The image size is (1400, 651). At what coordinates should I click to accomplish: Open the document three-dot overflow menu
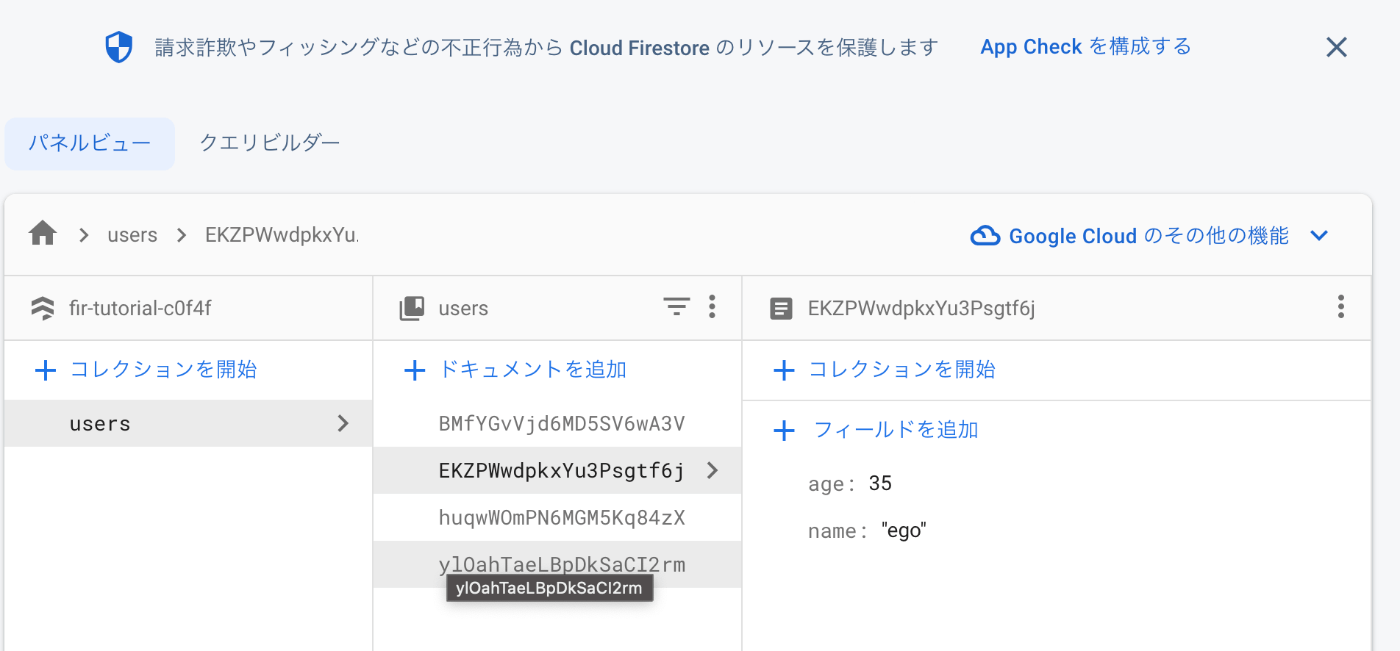point(1341,307)
